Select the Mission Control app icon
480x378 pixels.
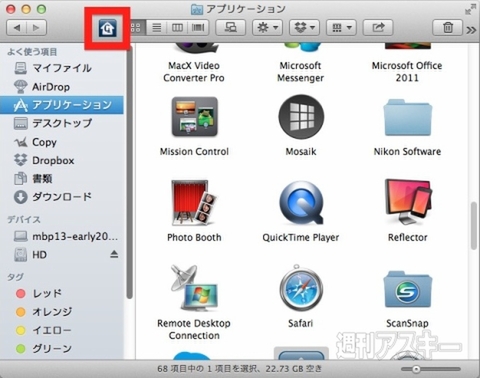point(195,117)
